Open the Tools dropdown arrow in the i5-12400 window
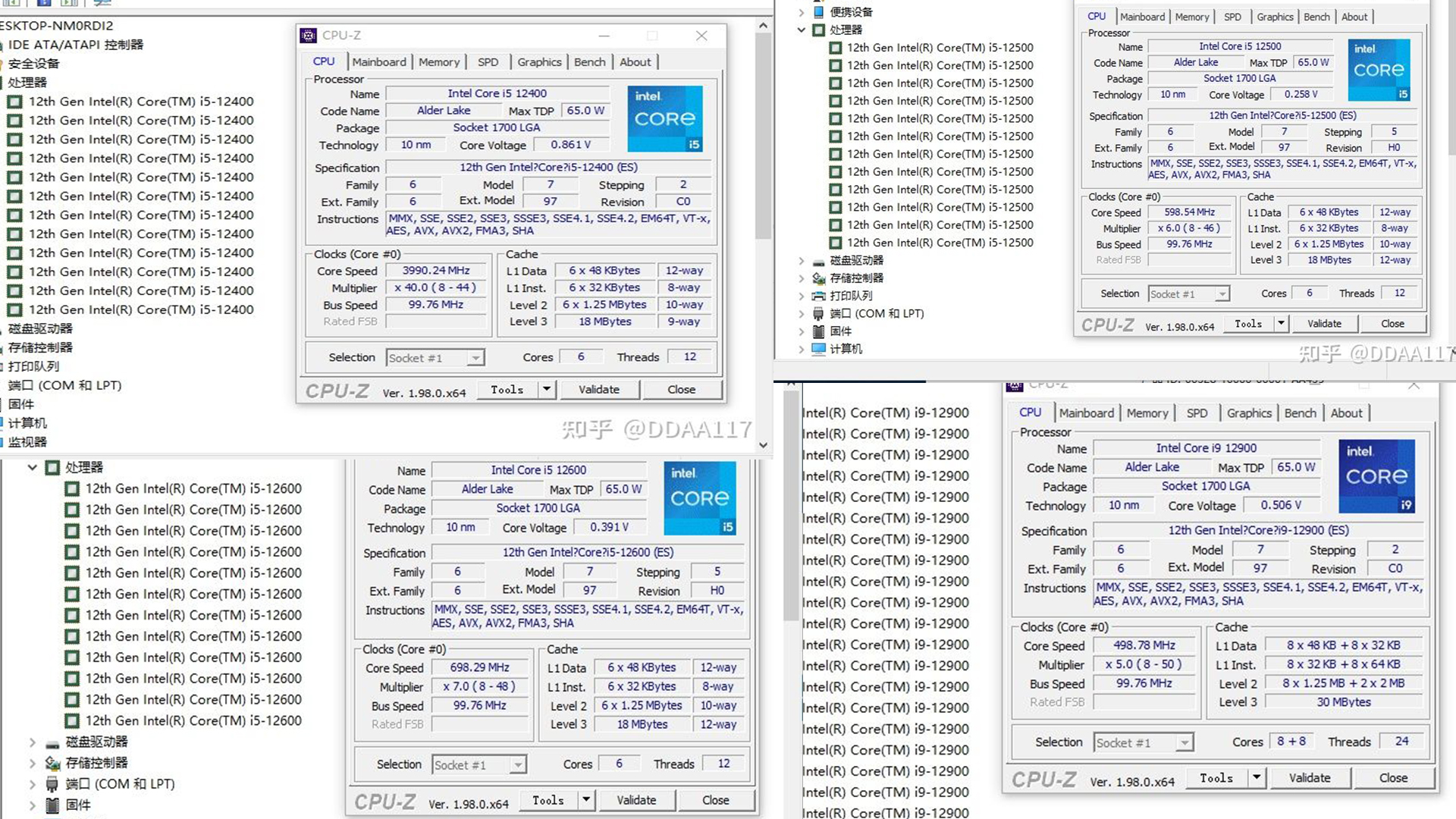The image size is (1456, 819). [x=546, y=389]
